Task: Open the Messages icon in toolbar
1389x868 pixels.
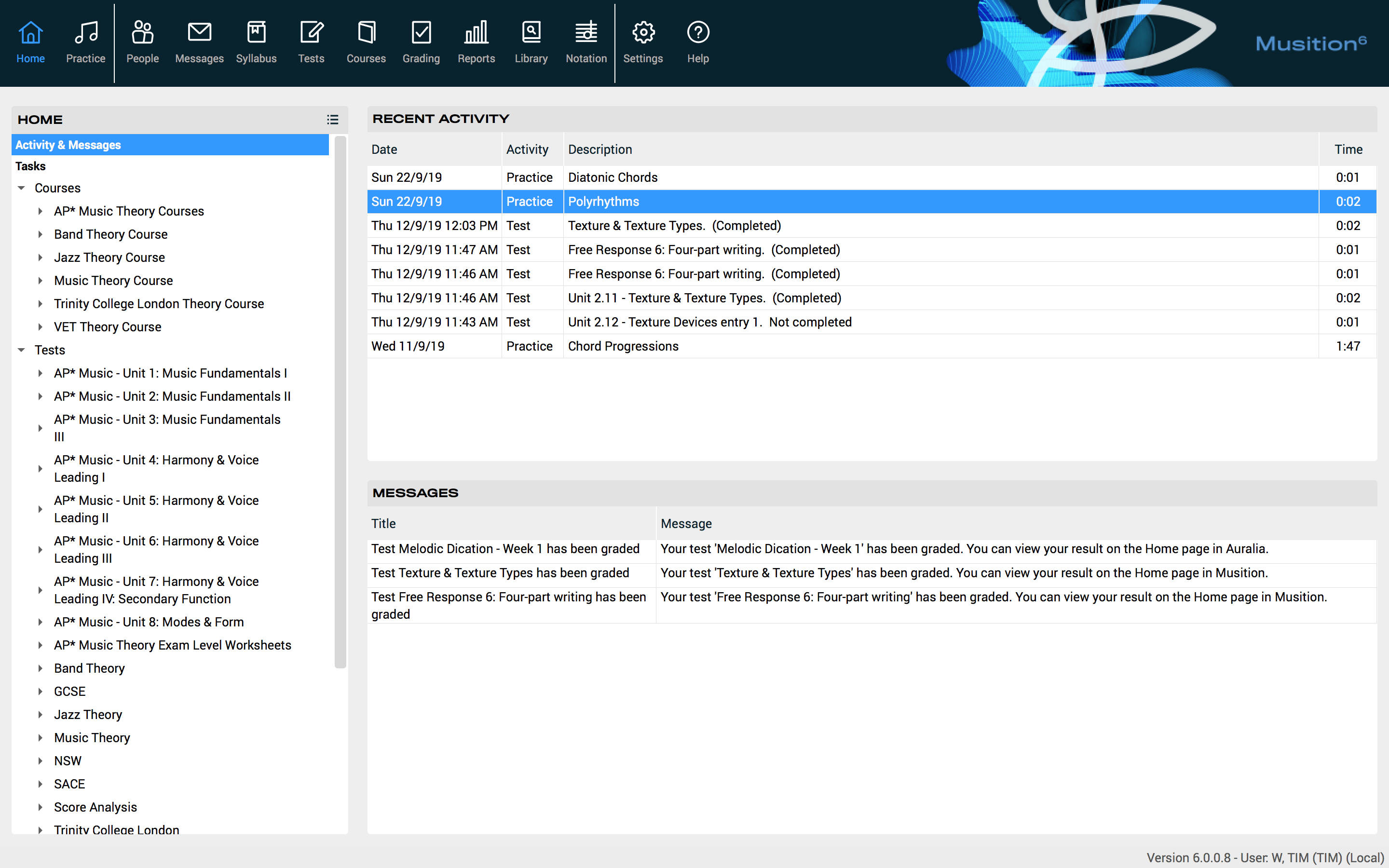Action: (x=199, y=40)
